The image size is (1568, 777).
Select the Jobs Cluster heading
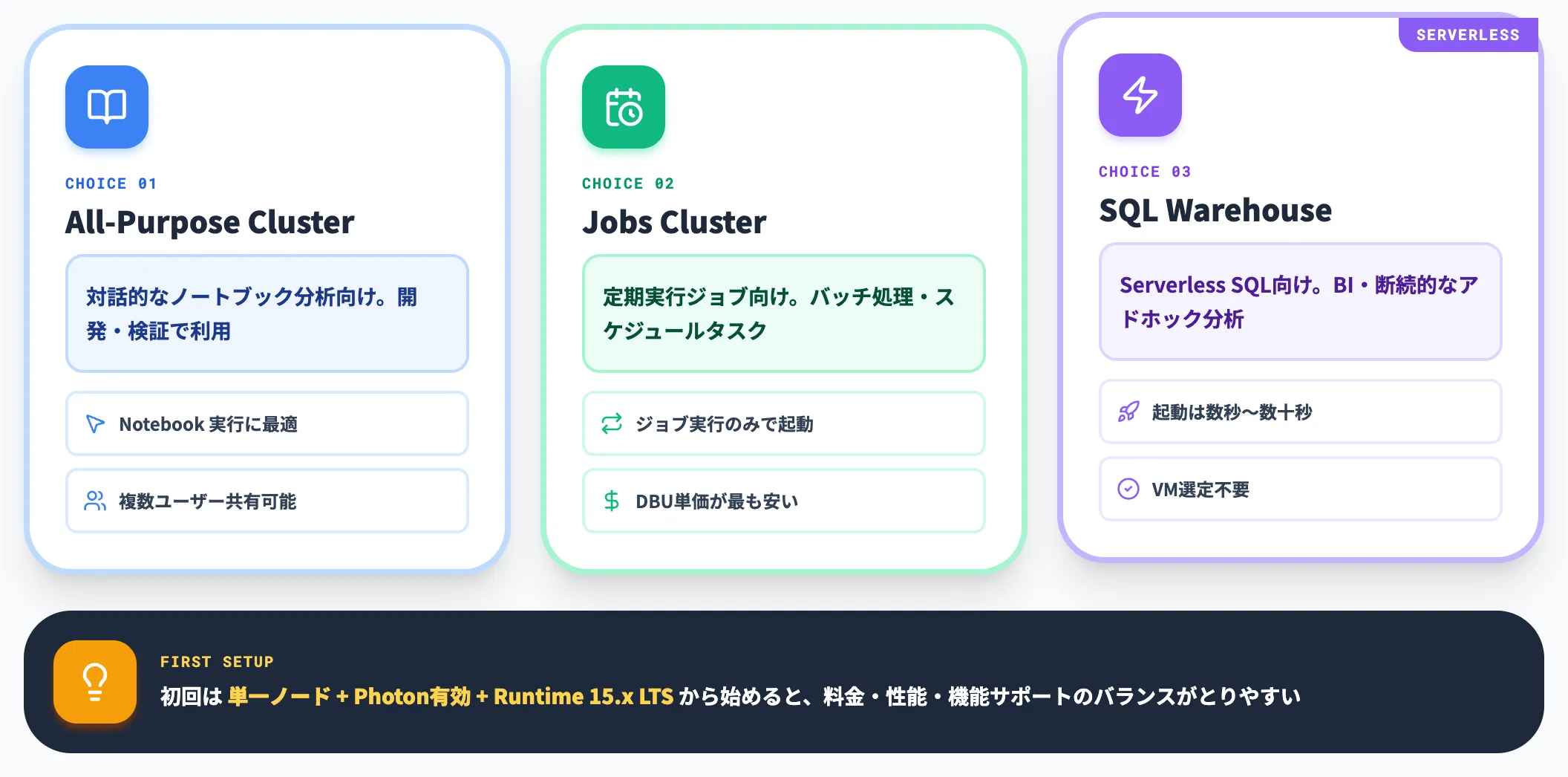click(x=674, y=222)
